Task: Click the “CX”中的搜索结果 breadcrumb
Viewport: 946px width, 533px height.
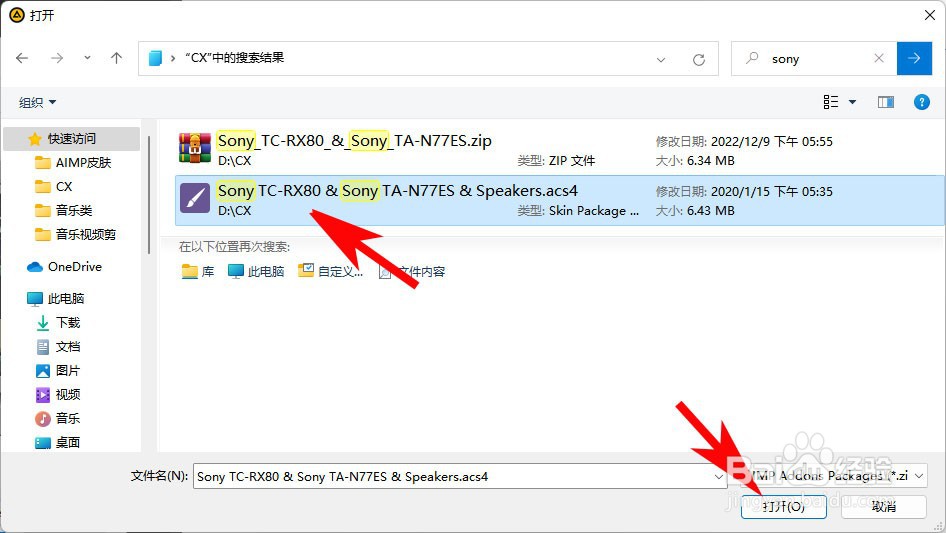Action: click(x=235, y=58)
